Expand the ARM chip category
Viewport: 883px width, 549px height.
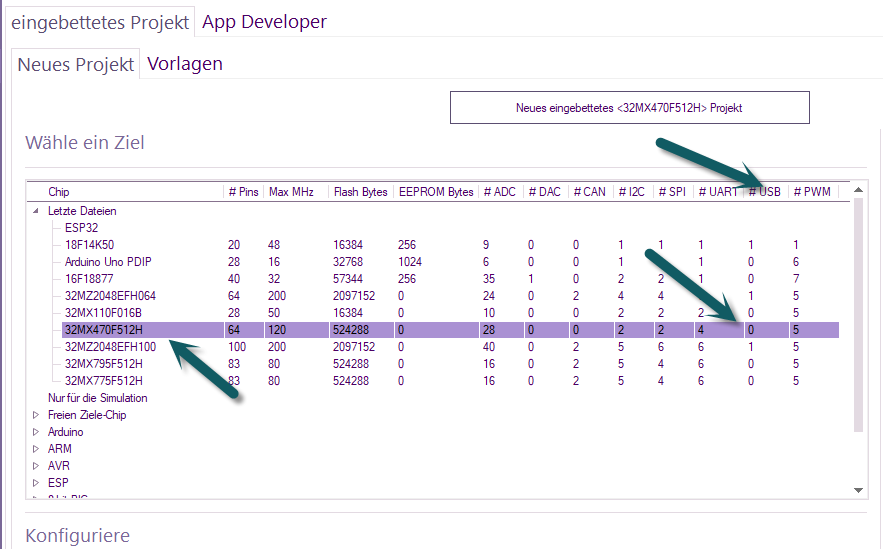(x=36, y=449)
